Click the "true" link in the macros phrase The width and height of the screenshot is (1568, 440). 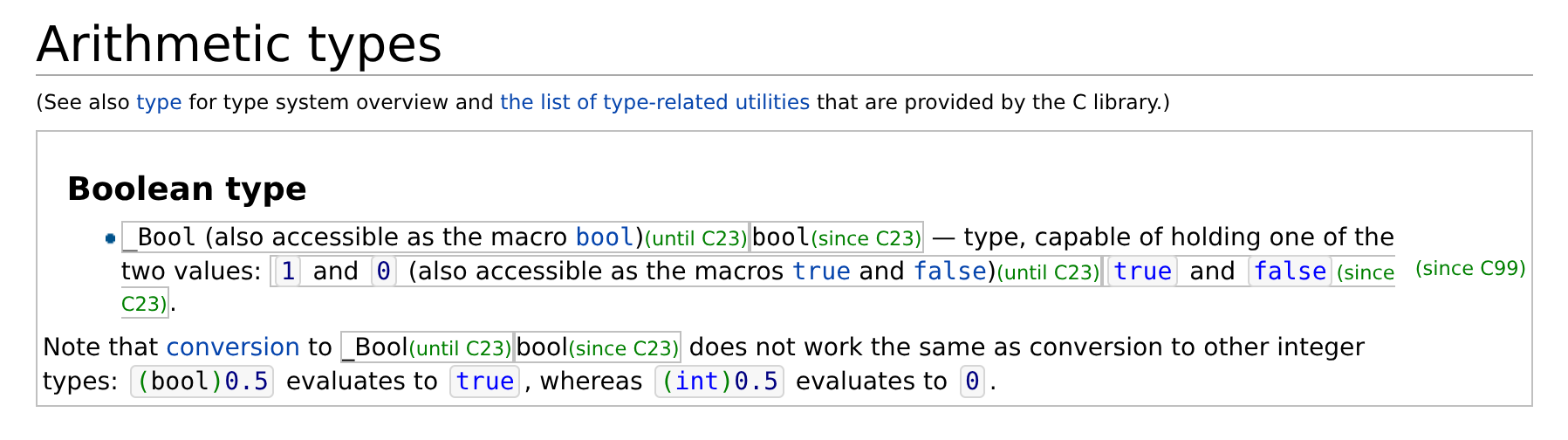point(821,272)
